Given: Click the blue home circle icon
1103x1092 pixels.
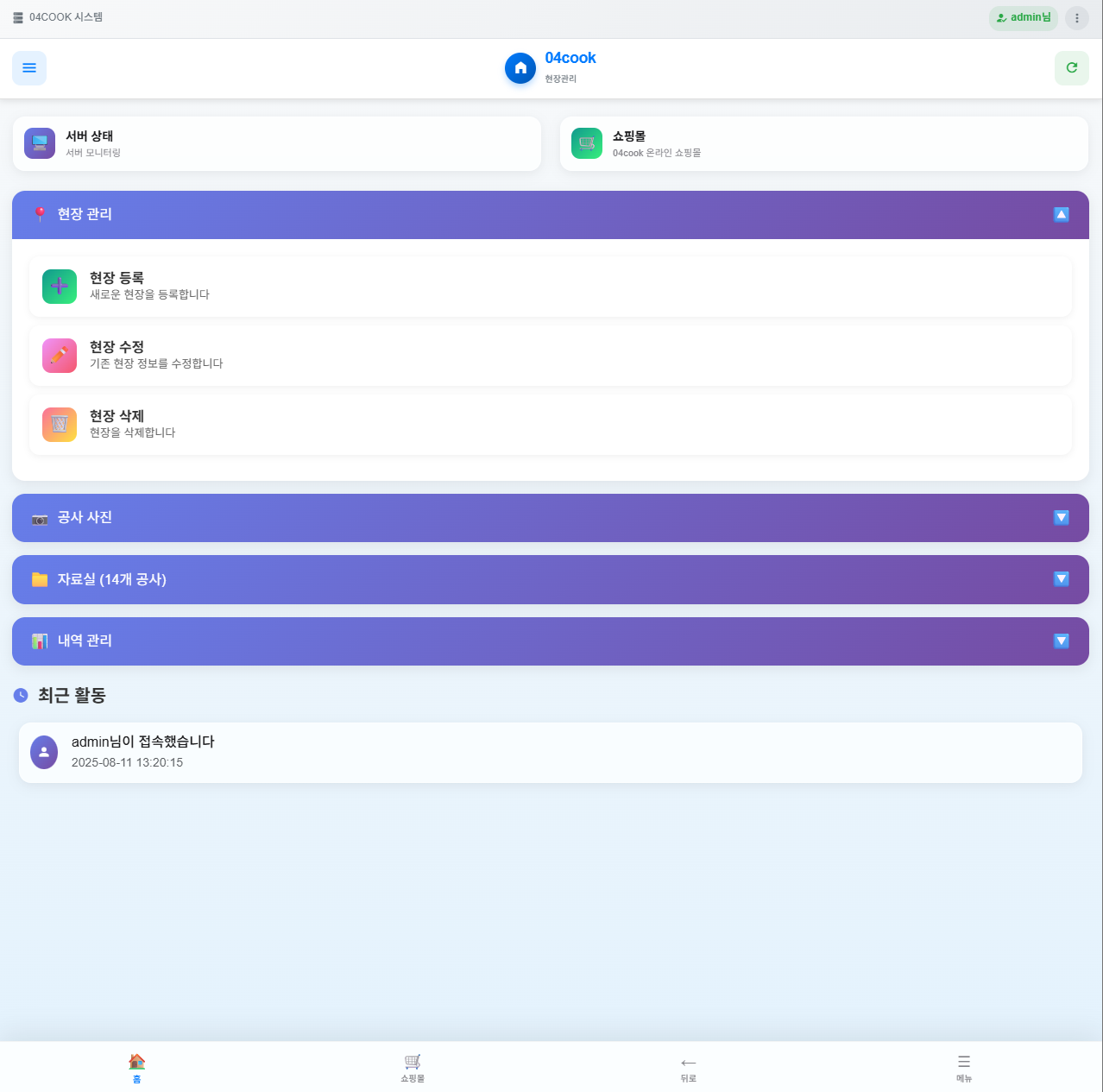Looking at the screenshot, I should coord(520,68).
